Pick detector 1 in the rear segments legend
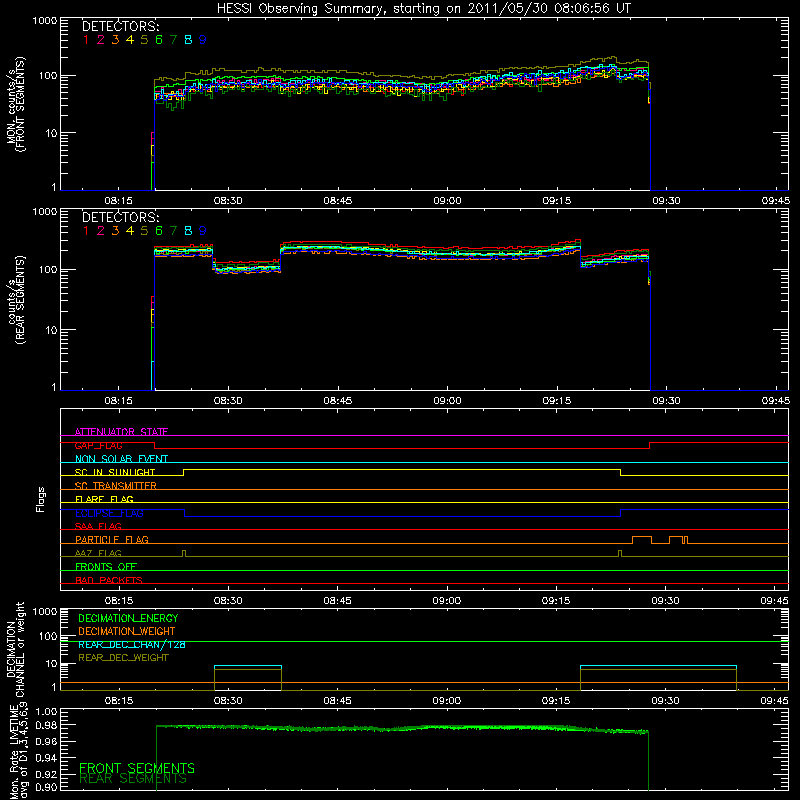 click(86, 231)
